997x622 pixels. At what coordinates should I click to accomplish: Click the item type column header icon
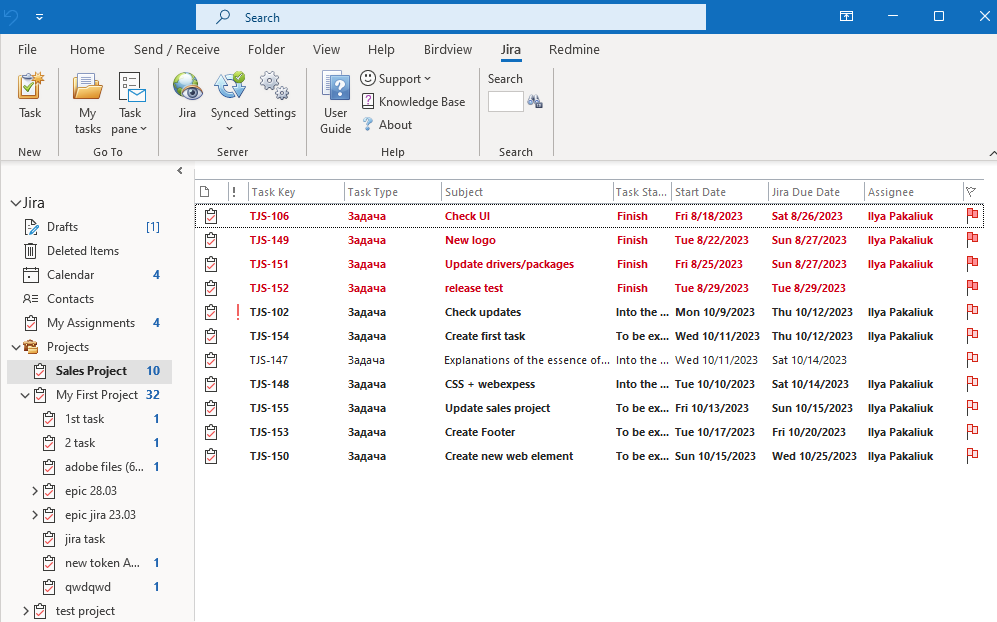pos(205,192)
